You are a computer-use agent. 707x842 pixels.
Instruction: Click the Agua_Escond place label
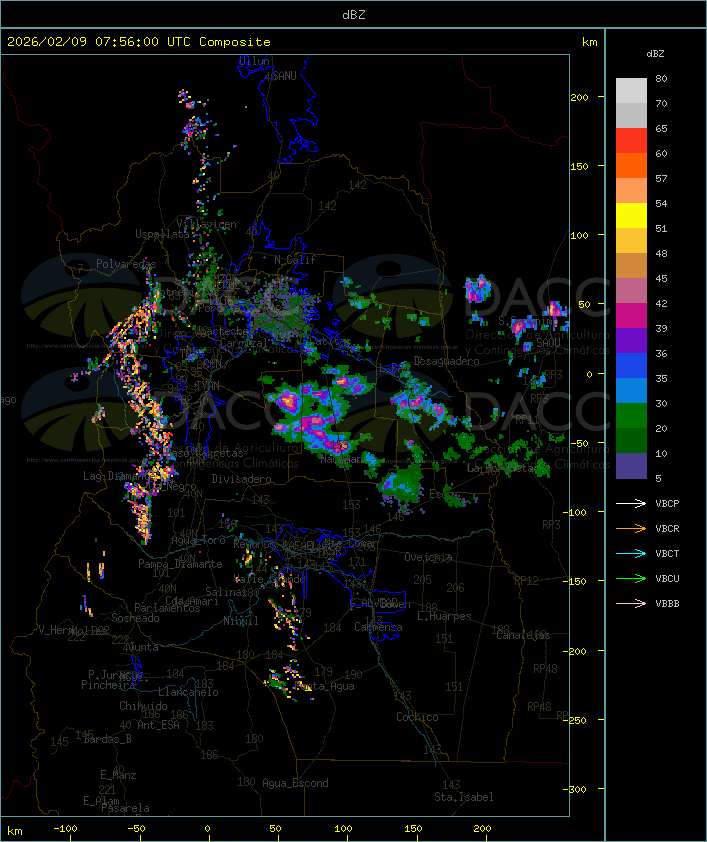pyautogui.click(x=295, y=783)
